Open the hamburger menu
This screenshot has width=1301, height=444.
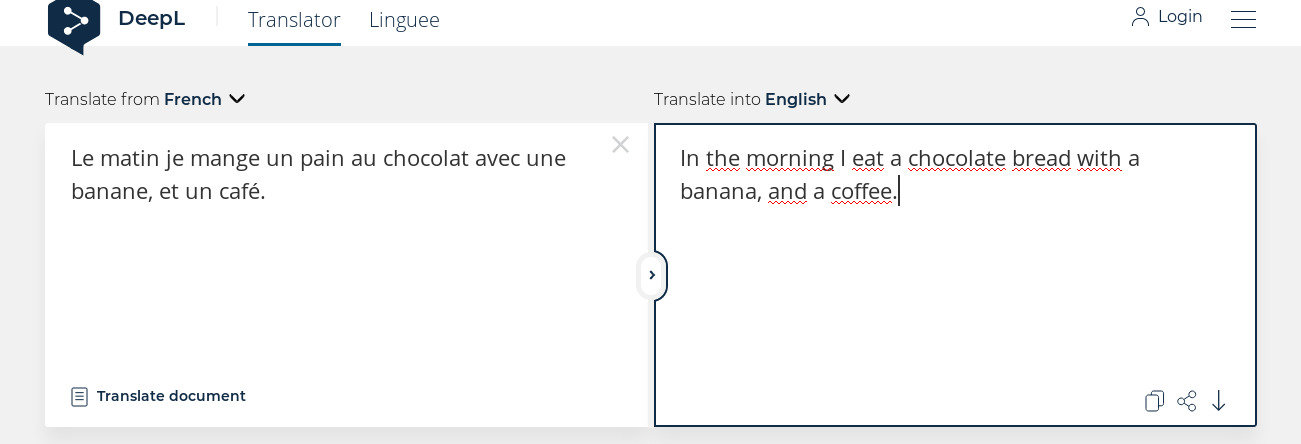[1243, 19]
